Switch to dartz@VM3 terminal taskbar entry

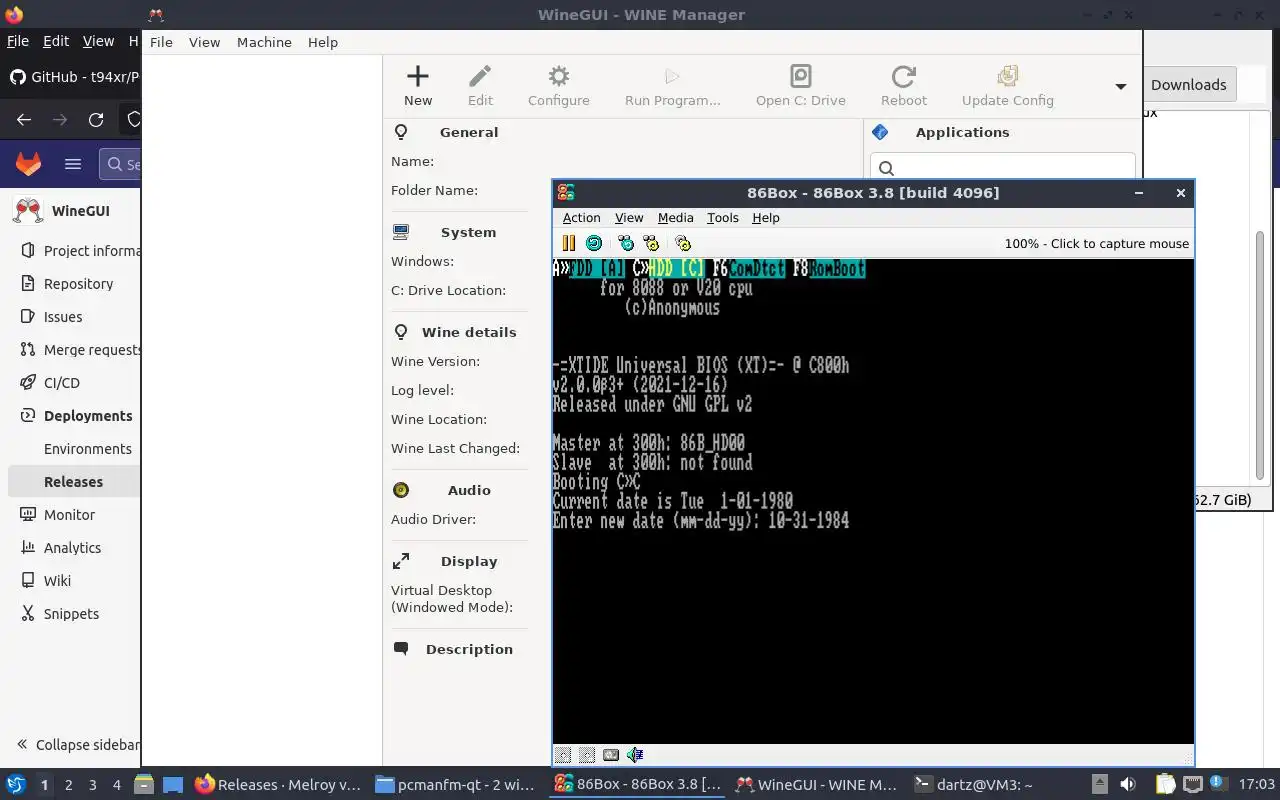pos(974,785)
